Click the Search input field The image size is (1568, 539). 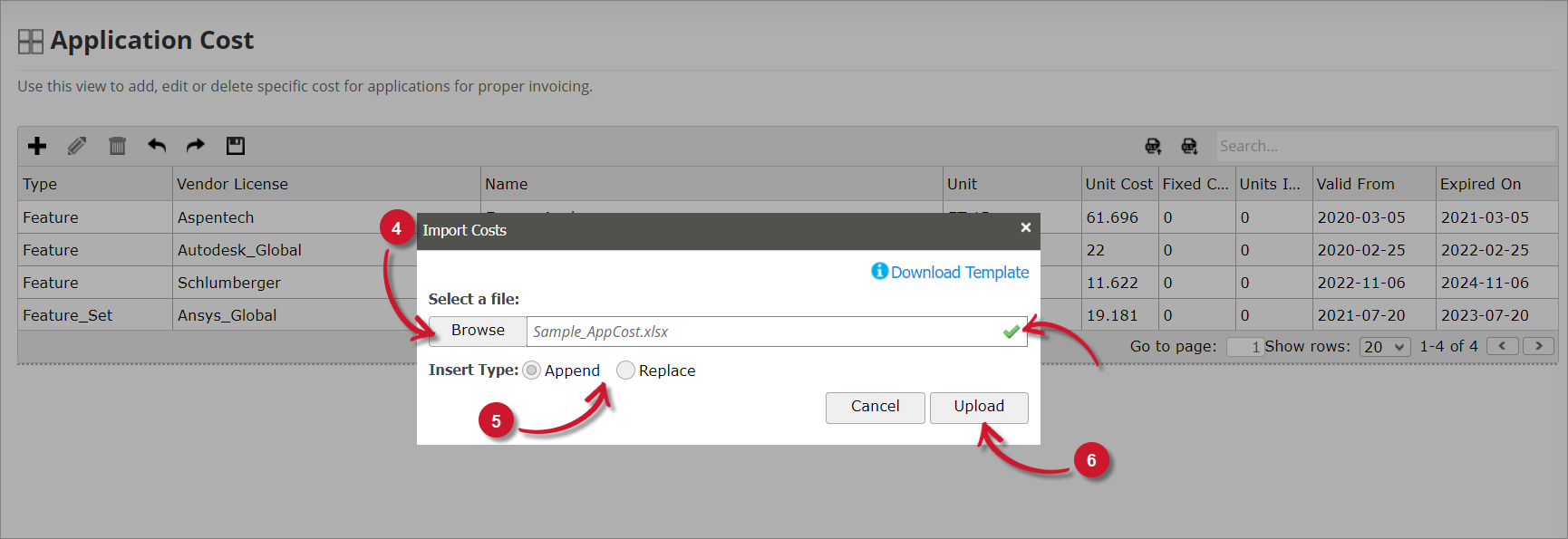coord(1385,146)
